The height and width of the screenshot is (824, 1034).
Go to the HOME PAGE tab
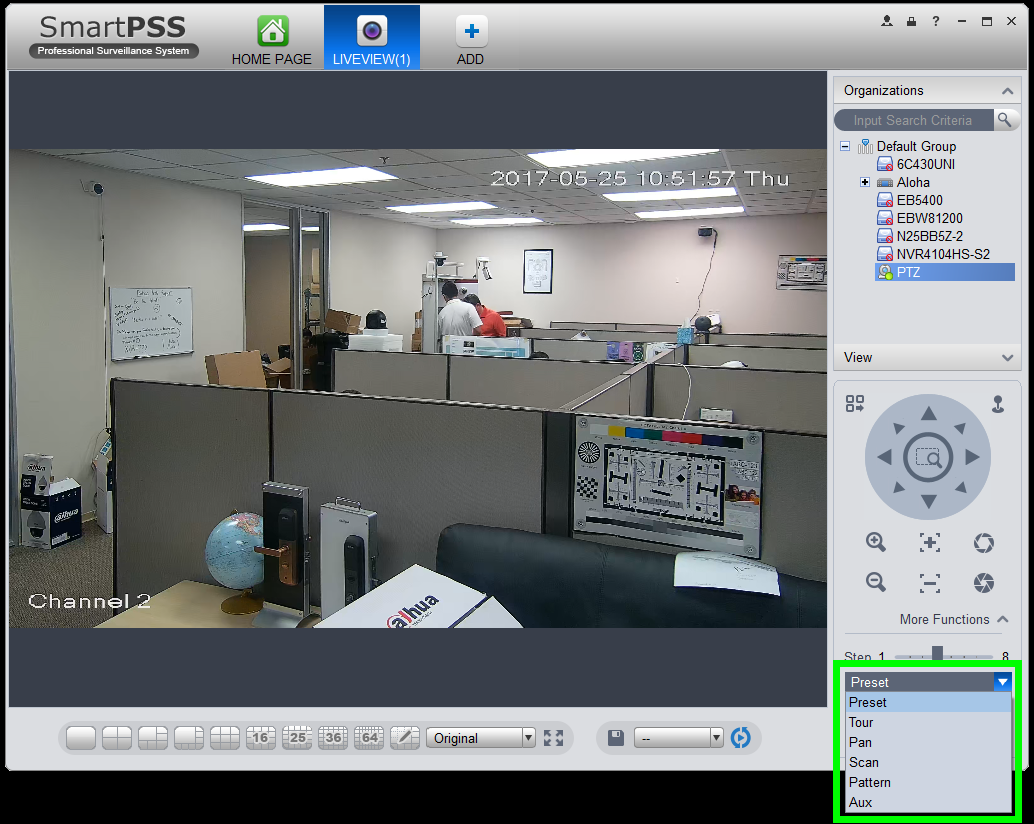click(x=272, y=40)
